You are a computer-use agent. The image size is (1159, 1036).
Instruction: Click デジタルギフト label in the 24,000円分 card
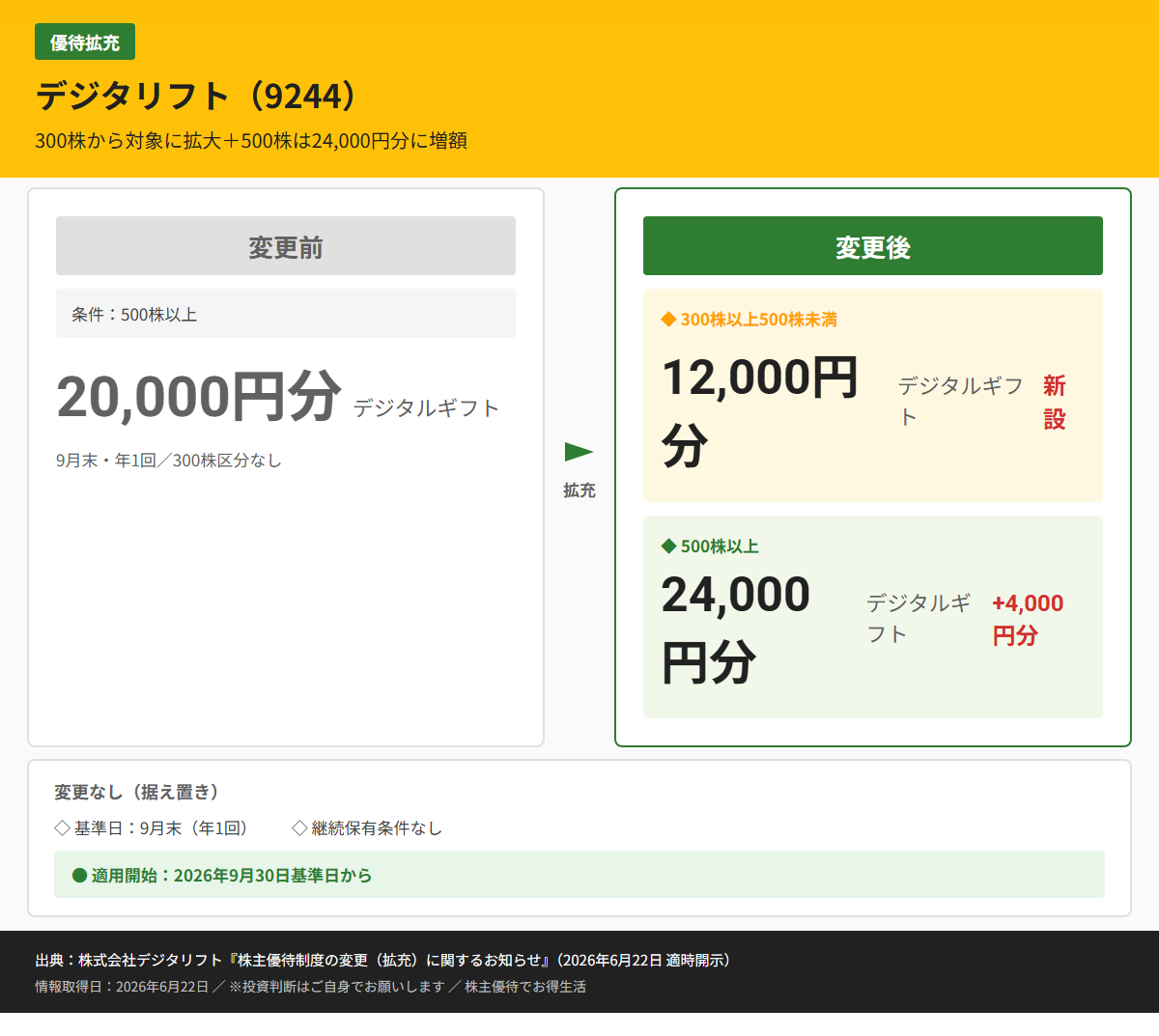[x=919, y=618]
